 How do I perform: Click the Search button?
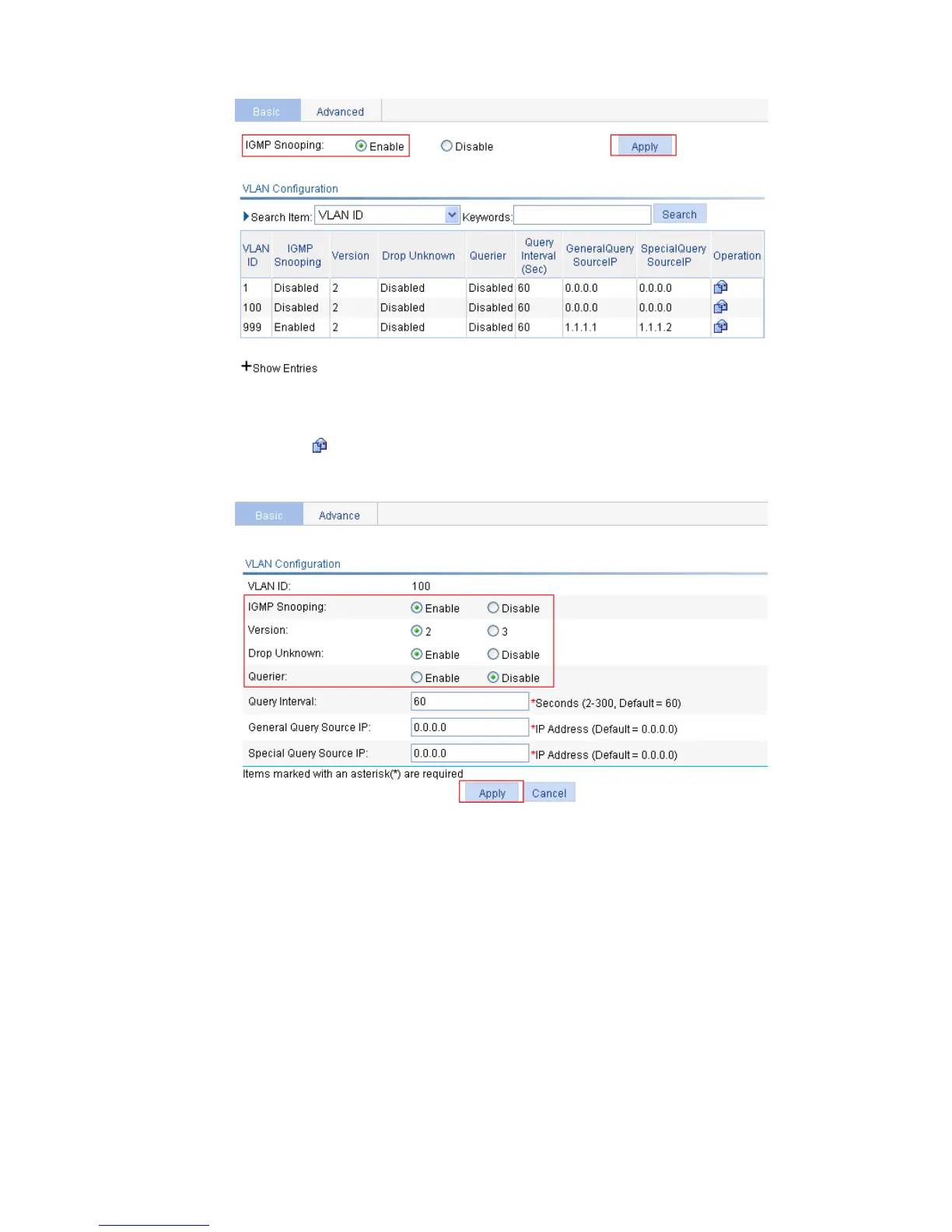[680, 214]
